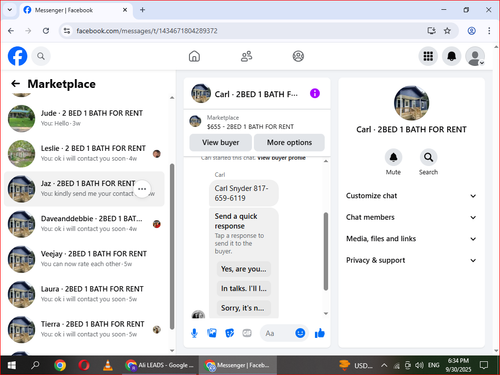500x375 pixels.
Task: Click the ENG language indicator
Action: pos(433,365)
